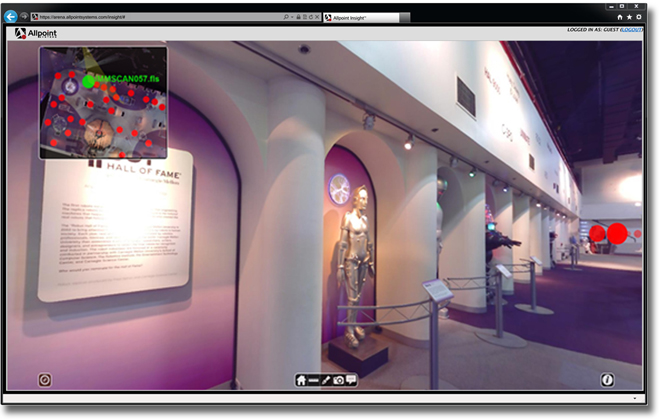Image resolution: width=659 pixels, height=419 pixels.
Task: Select the measure line tool in bottom toolbar
Action: click(314, 380)
